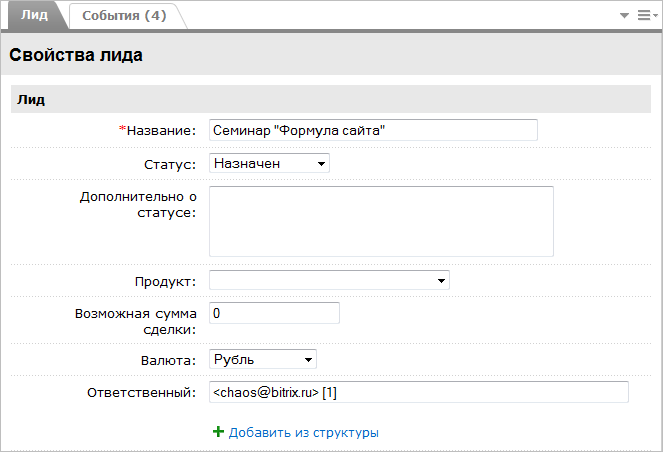Screen dimensions: 663x452
Task: Select the Лид tab
Action: [33, 15]
